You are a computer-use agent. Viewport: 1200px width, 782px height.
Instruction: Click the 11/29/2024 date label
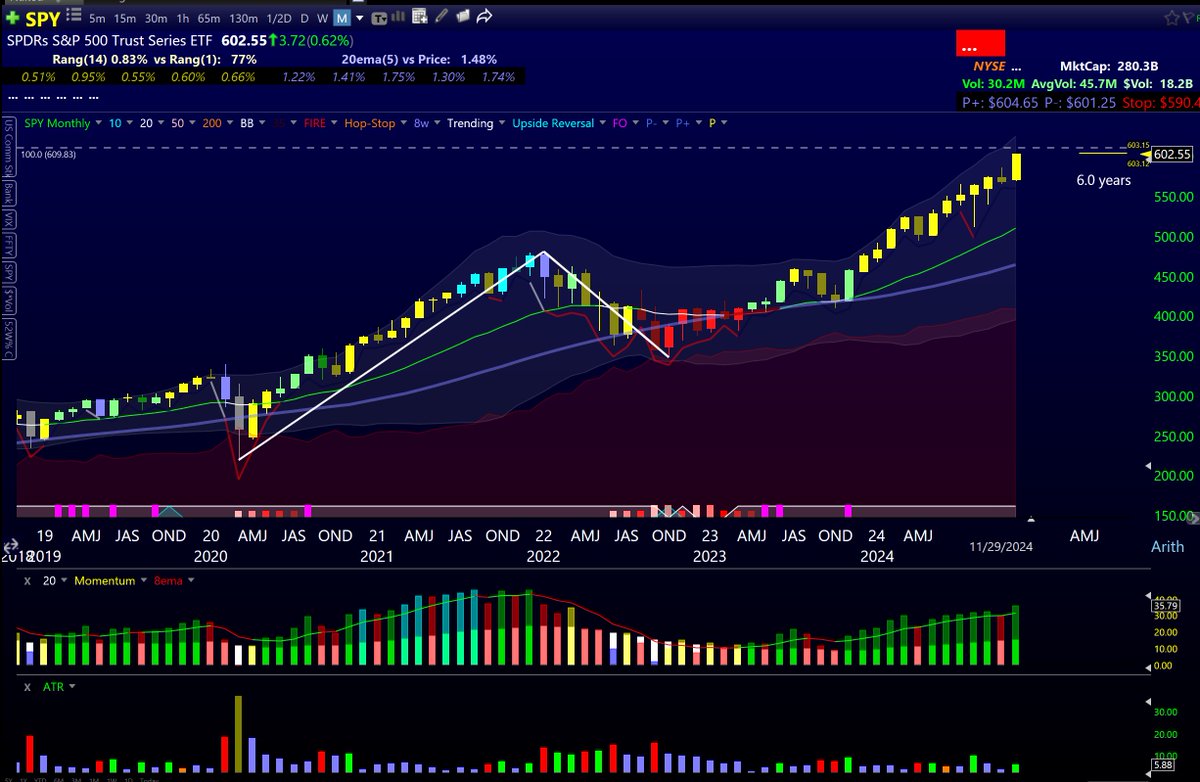coord(1001,546)
